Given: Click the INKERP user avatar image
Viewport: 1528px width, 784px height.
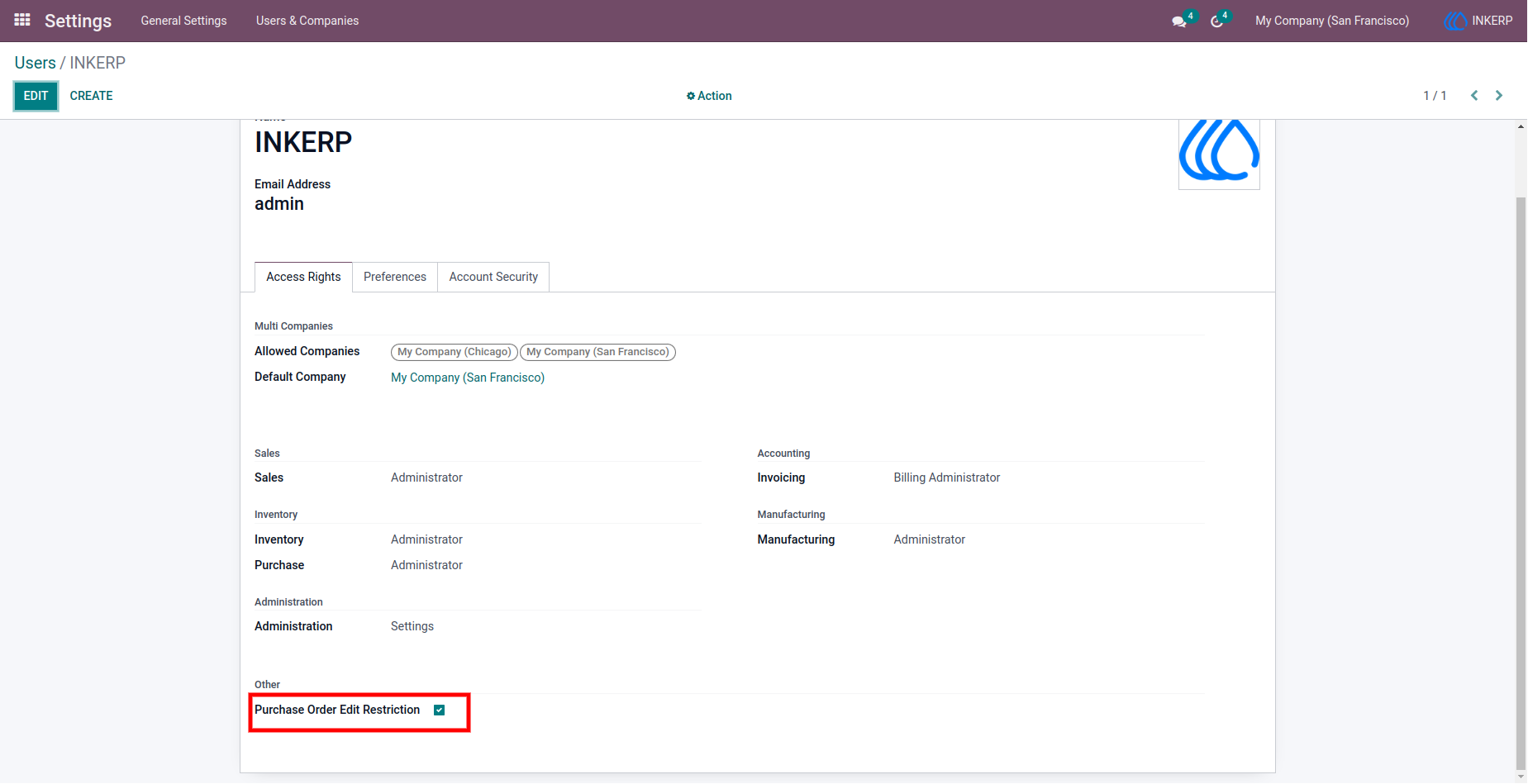Looking at the screenshot, I should [x=1219, y=153].
